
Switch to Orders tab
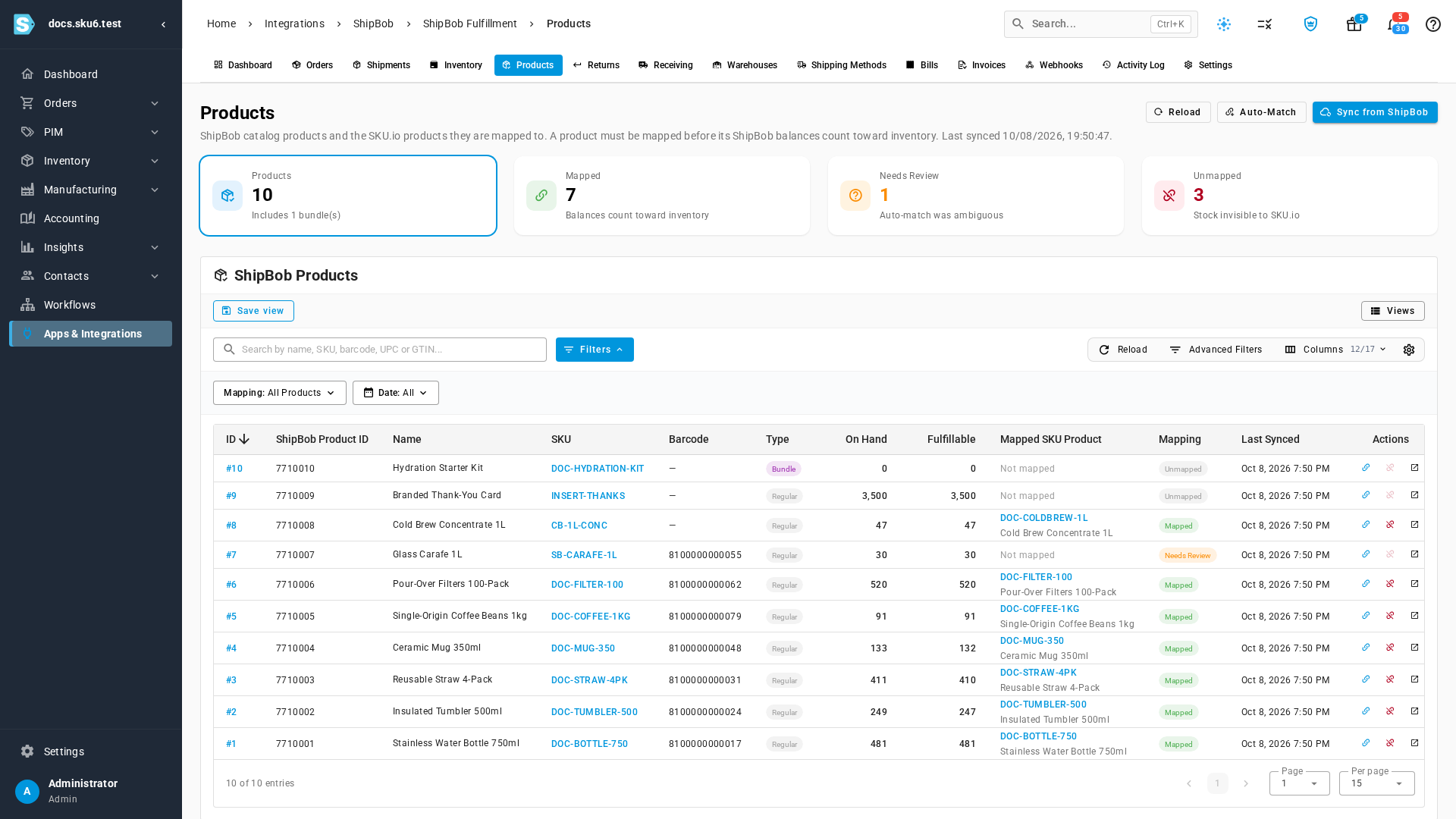(x=312, y=65)
